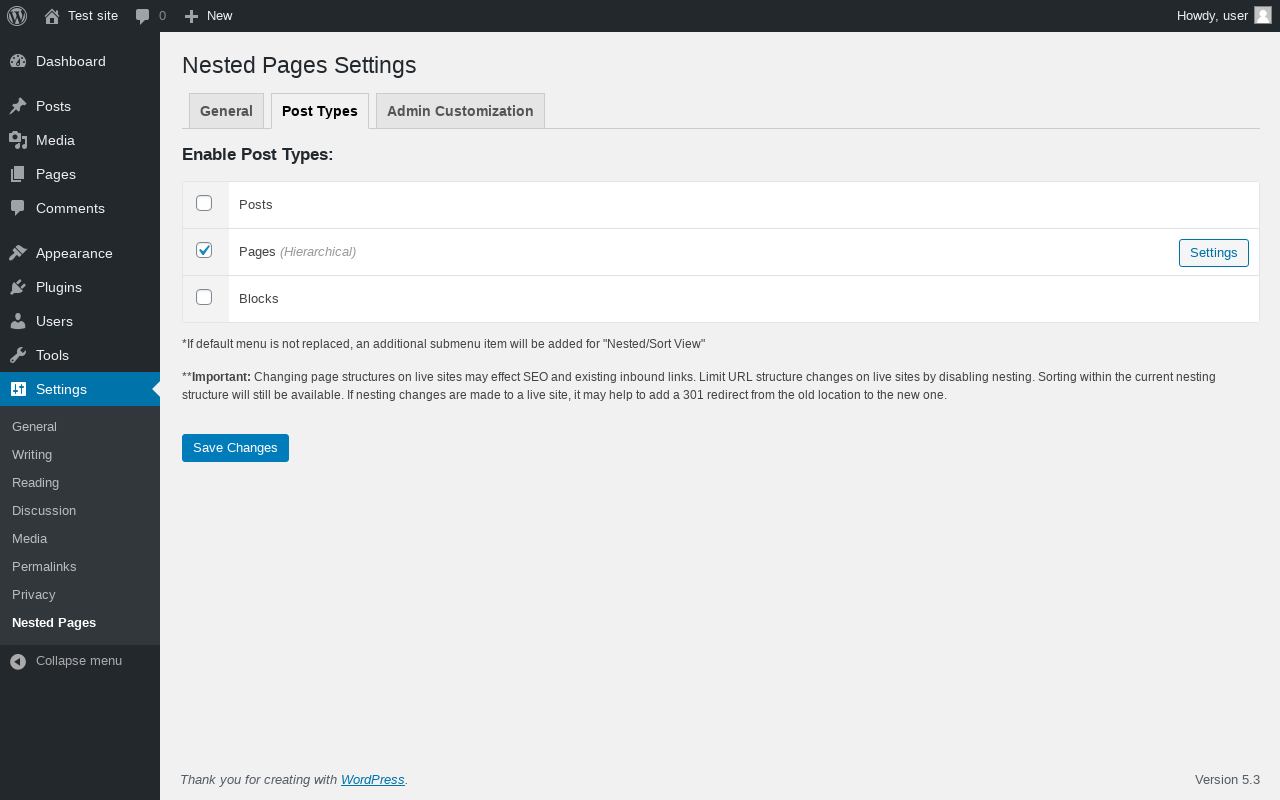
Task: Open the Comments sidebar menu label
Action: pyautogui.click(x=70, y=208)
